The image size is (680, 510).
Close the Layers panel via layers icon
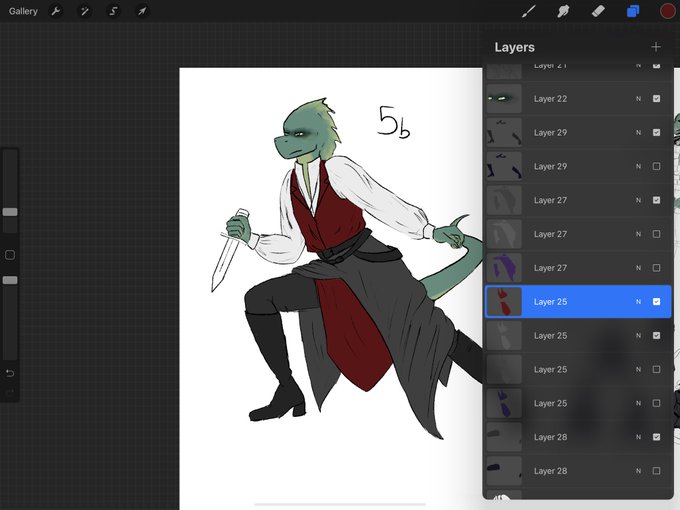[x=633, y=11]
